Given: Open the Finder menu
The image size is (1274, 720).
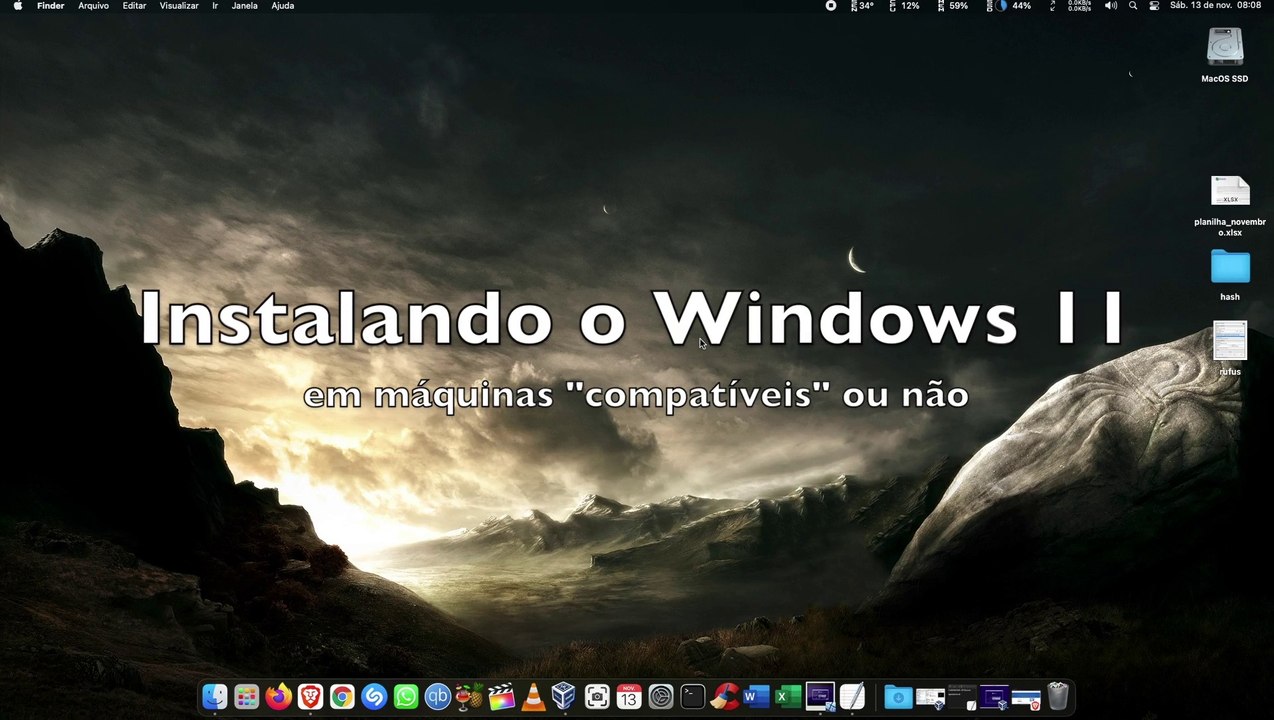Looking at the screenshot, I should 51,6.
